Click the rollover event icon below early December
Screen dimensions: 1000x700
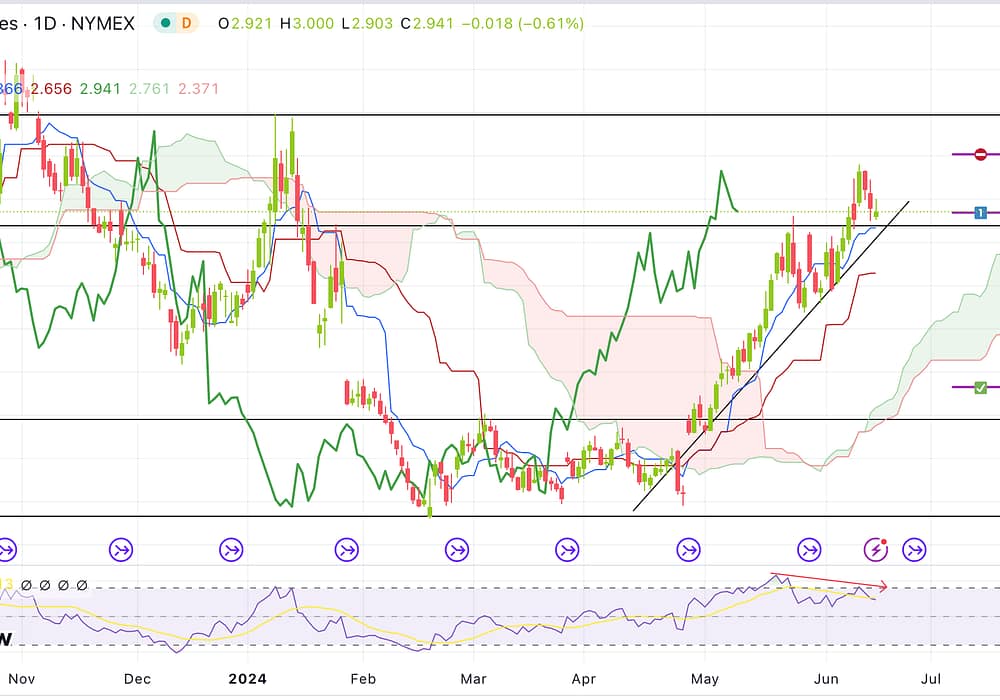tap(121, 549)
